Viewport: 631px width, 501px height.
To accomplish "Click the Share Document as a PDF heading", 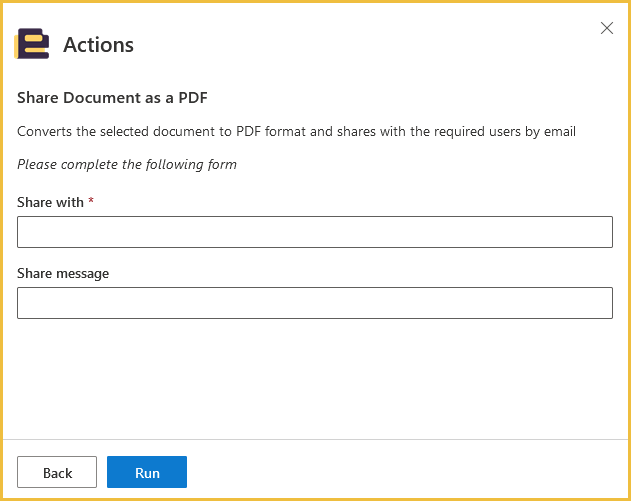I will [112, 98].
